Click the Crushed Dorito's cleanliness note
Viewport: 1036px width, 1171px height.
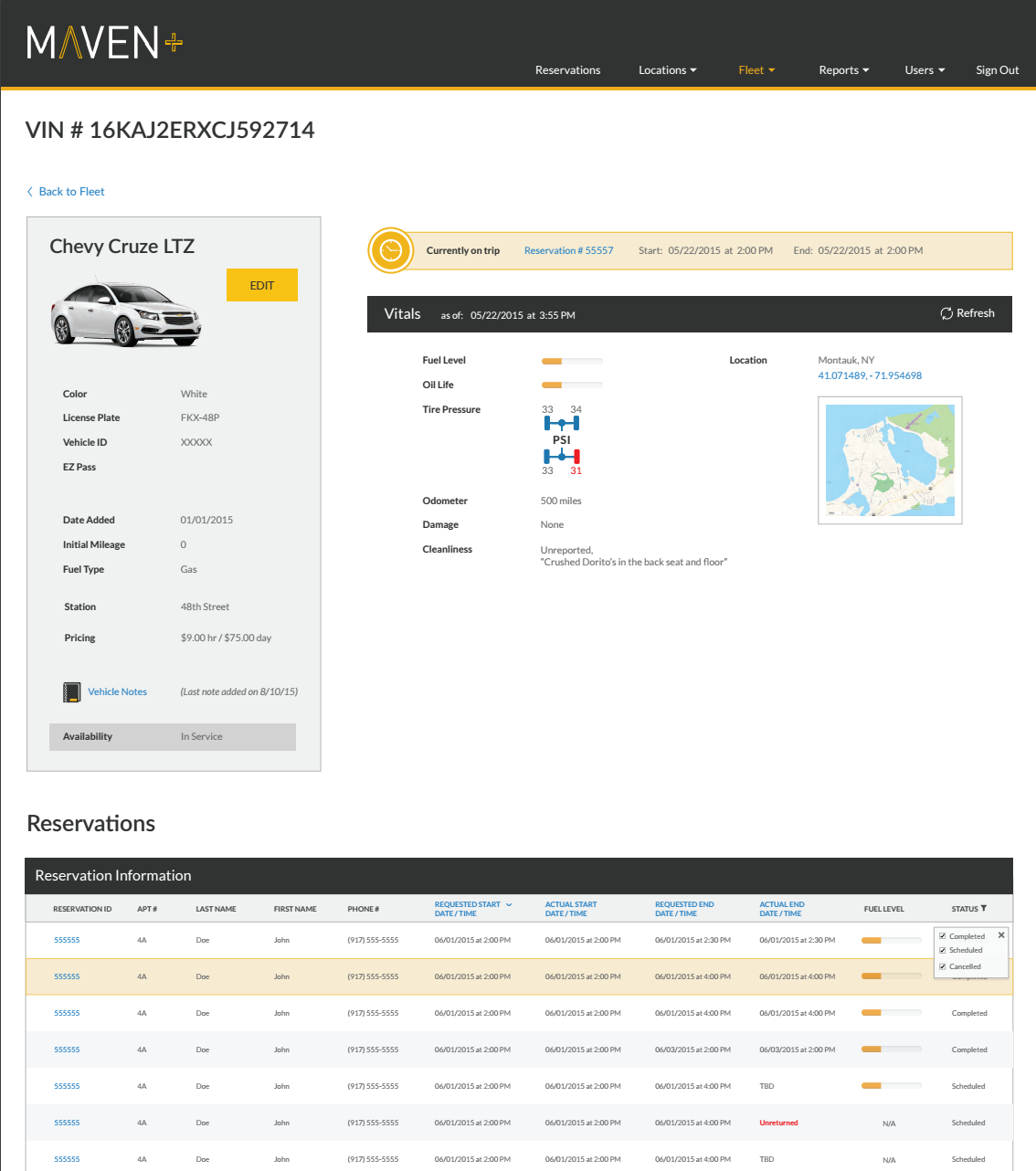pyautogui.click(x=634, y=563)
